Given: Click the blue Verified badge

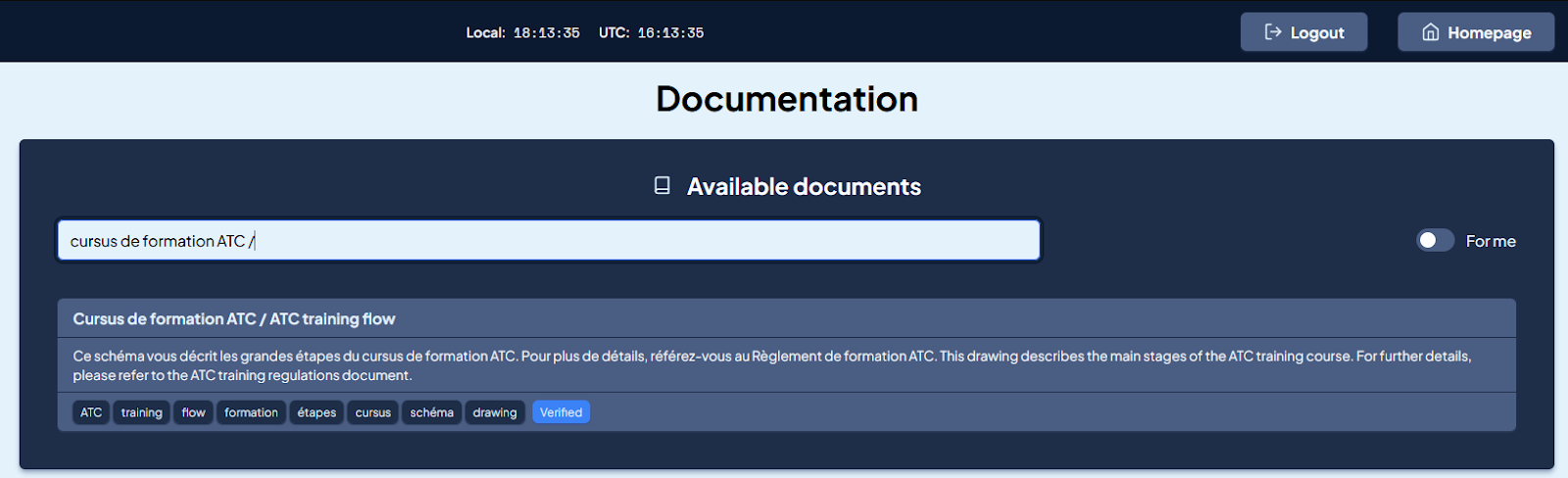Looking at the screenshot, I should click(562, 412).
